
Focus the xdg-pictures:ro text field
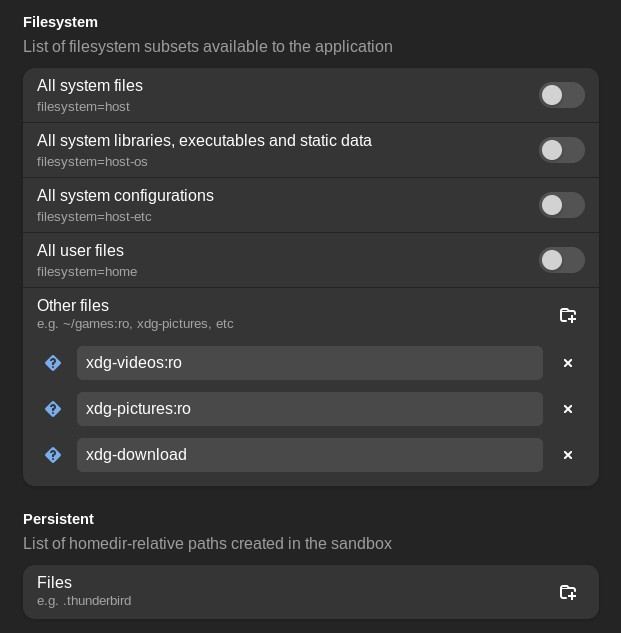[310, 409]
